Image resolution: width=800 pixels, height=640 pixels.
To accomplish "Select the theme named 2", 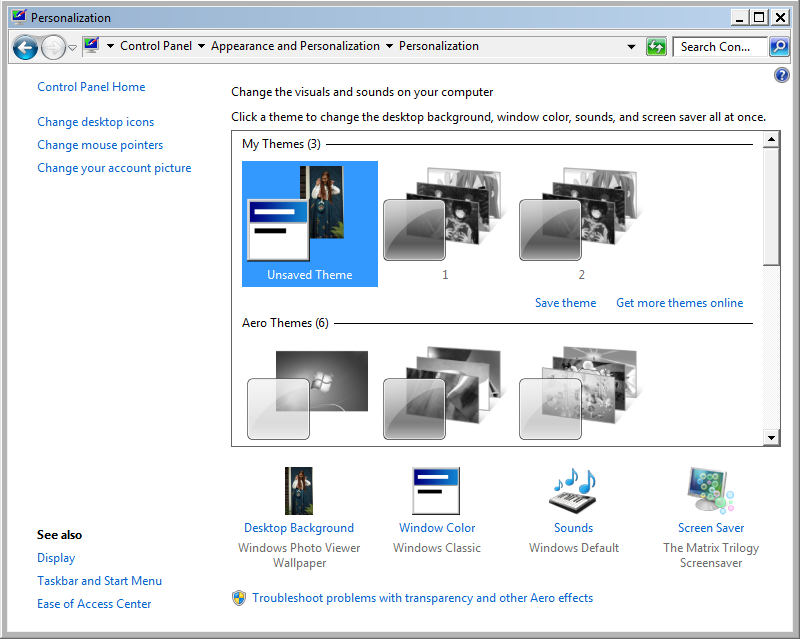I will point(581,224).
